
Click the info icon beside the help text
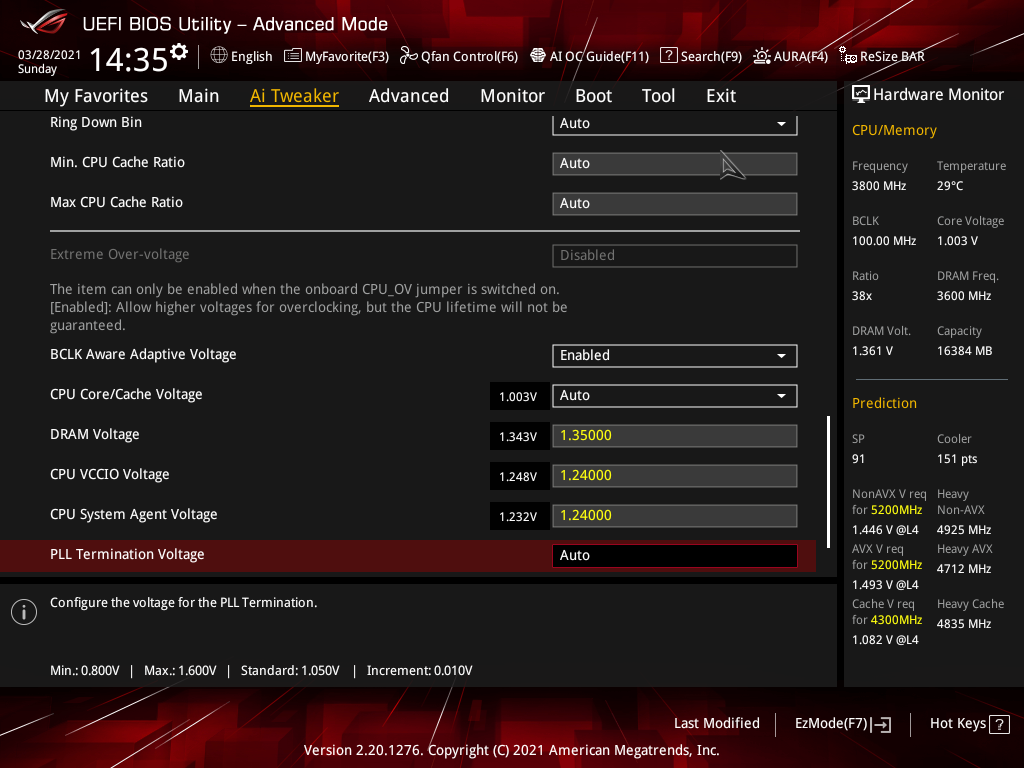[24, 612]
